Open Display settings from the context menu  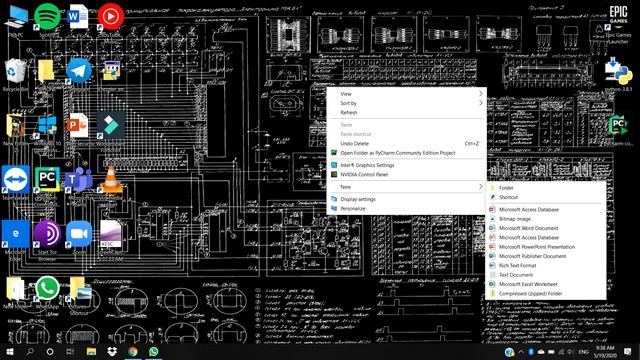coord(406,199)
